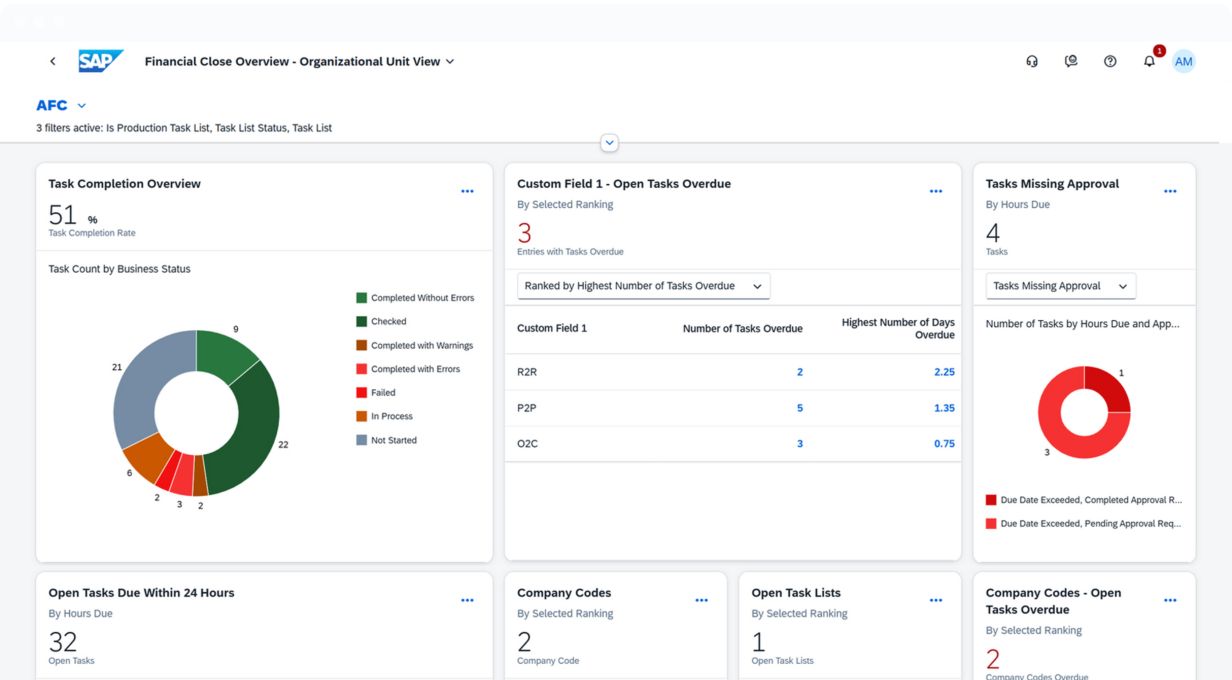Click P2P tasks overdue count 5

pyautogui.click(x=799, y=408)
